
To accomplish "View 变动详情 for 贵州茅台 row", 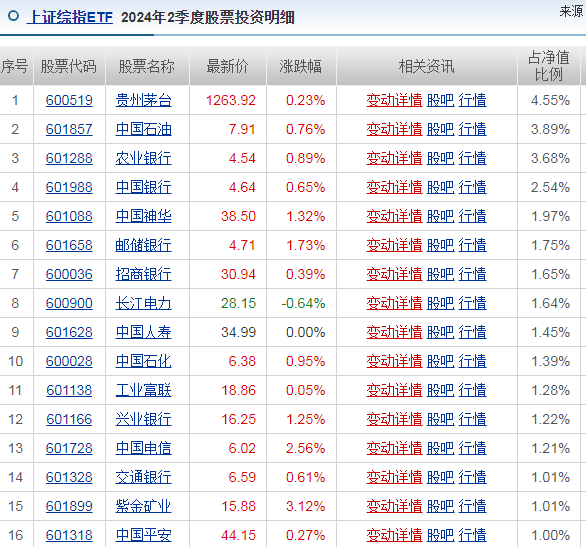I will [394, 100].
